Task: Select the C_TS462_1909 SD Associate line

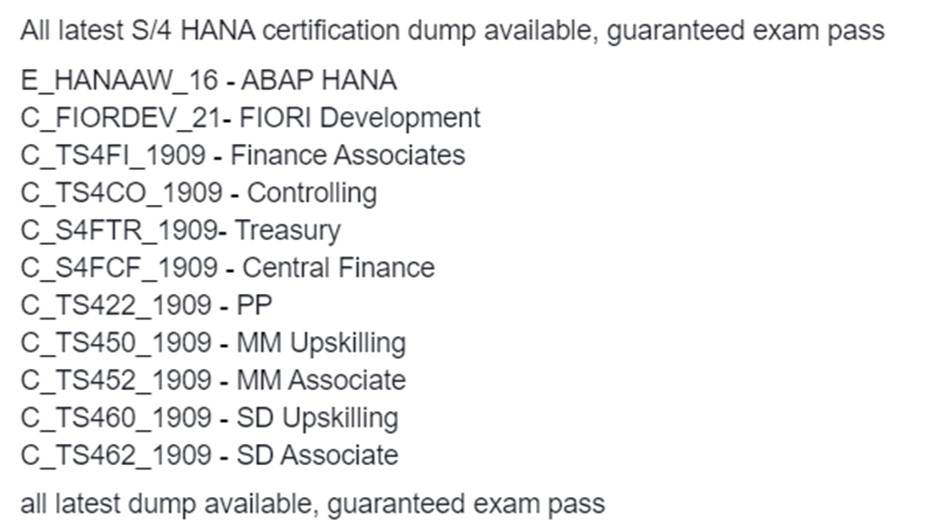Action: click(x=210, y=456)
